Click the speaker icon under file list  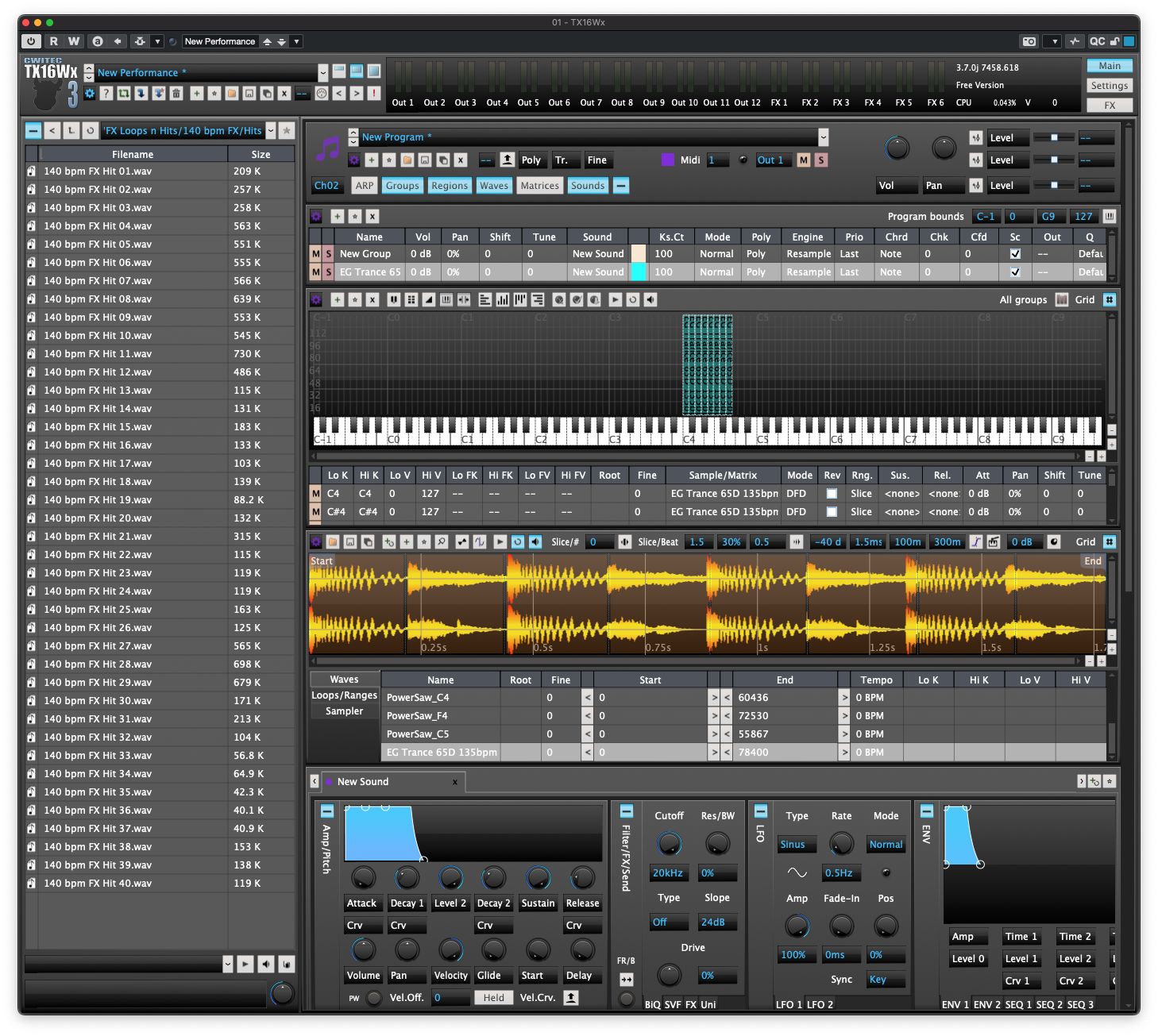(266, 964)
